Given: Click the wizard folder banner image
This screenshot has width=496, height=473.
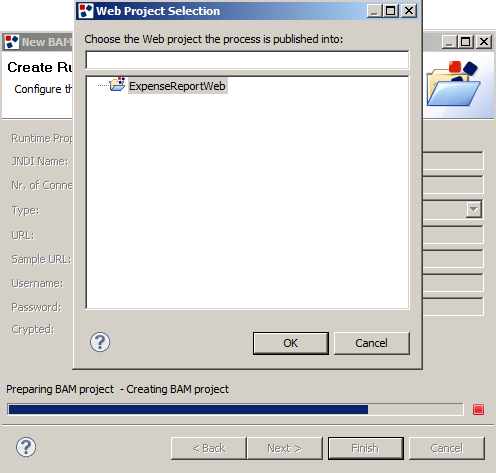Looking at the screenshot, I should 454,84.
